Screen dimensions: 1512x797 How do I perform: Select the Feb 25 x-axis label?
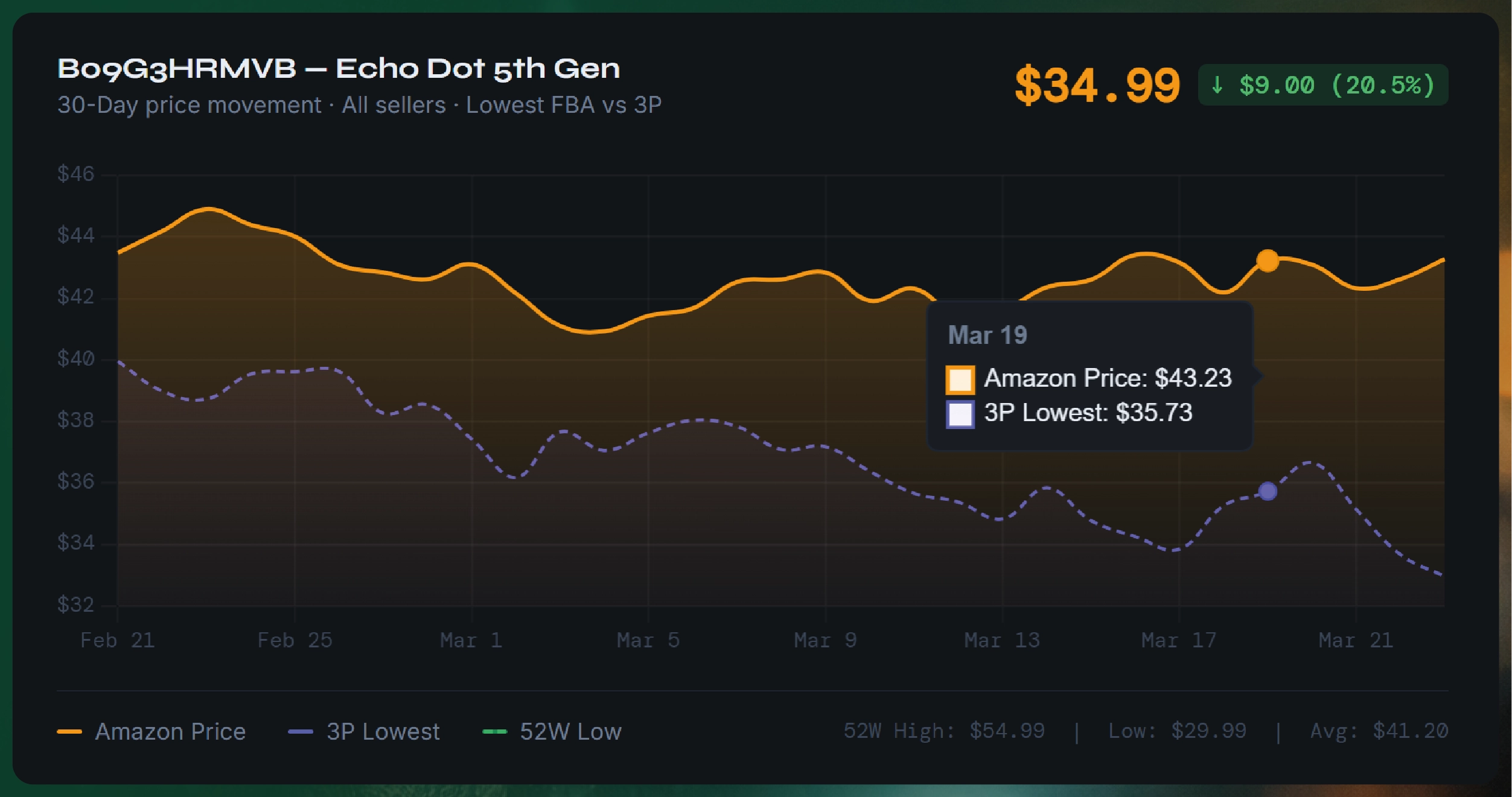point(295,640)
